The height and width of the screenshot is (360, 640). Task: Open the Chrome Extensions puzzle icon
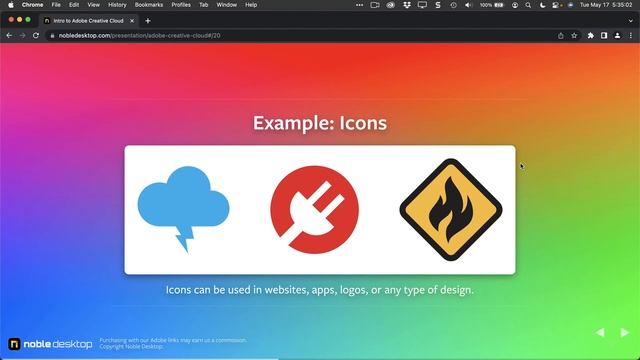(591, 36)
